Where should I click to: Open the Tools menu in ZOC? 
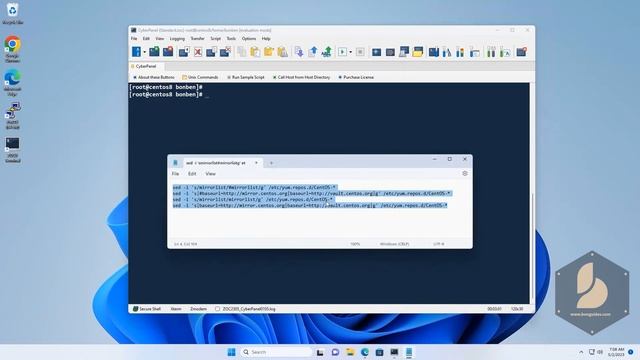(231, 38)
